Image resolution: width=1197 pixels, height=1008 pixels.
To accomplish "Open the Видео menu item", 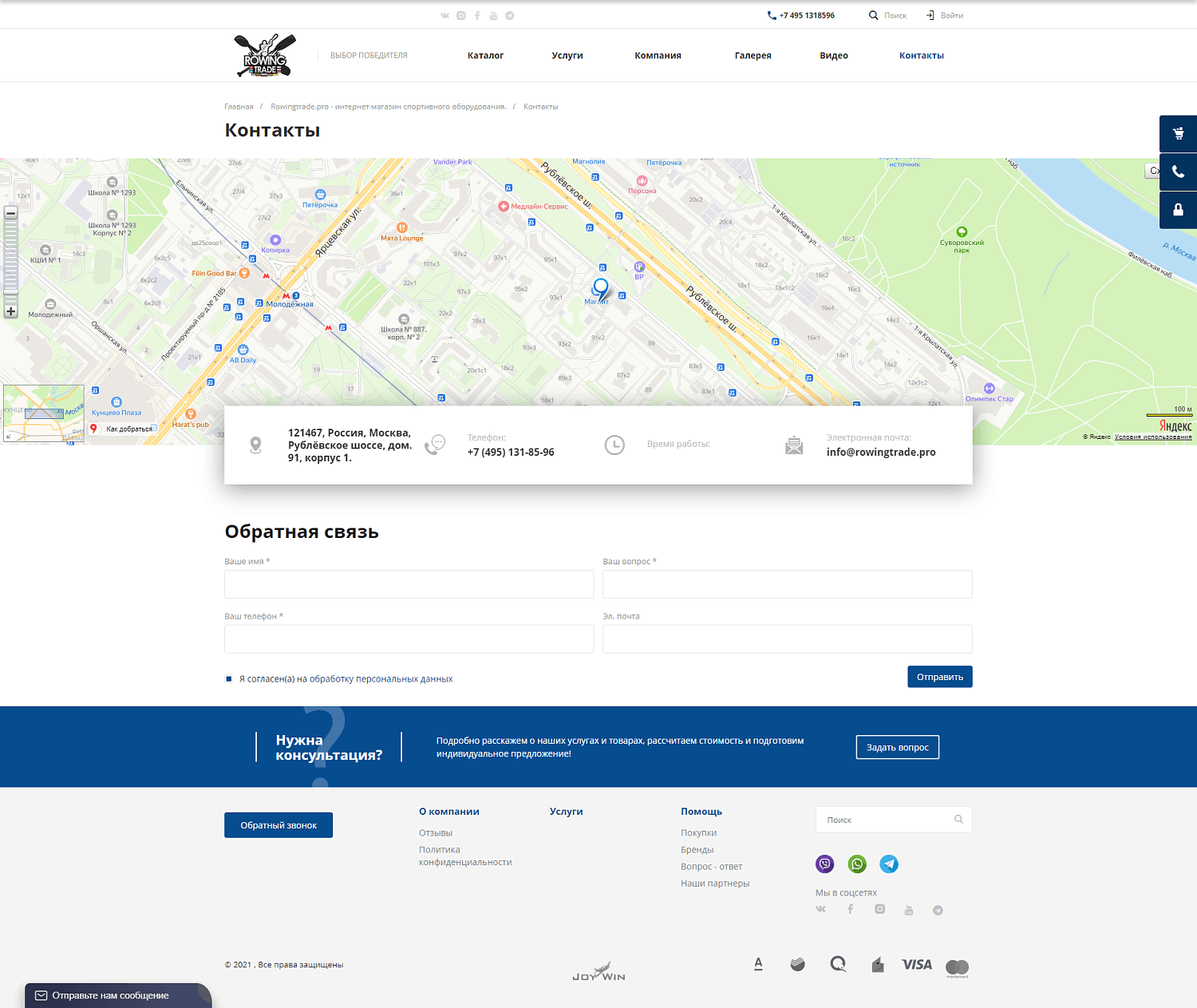I will (833, 56).
